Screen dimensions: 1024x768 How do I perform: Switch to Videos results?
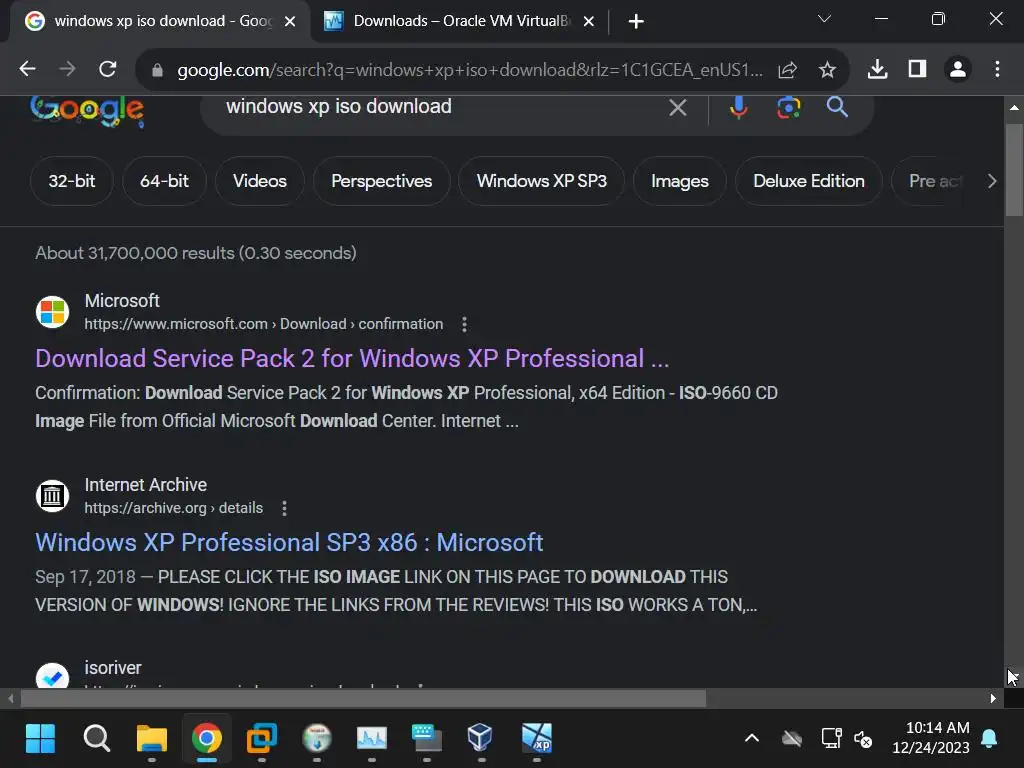tap(260, 181)
